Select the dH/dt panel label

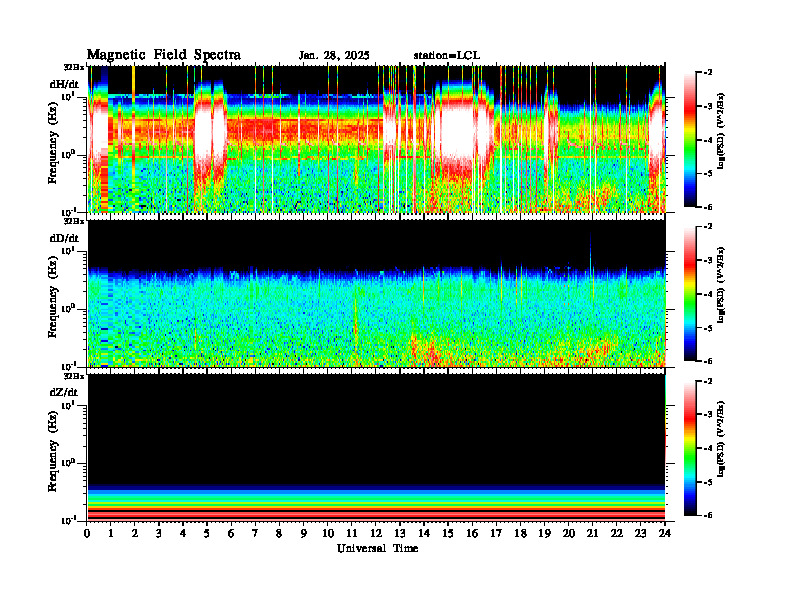point(64,84)
